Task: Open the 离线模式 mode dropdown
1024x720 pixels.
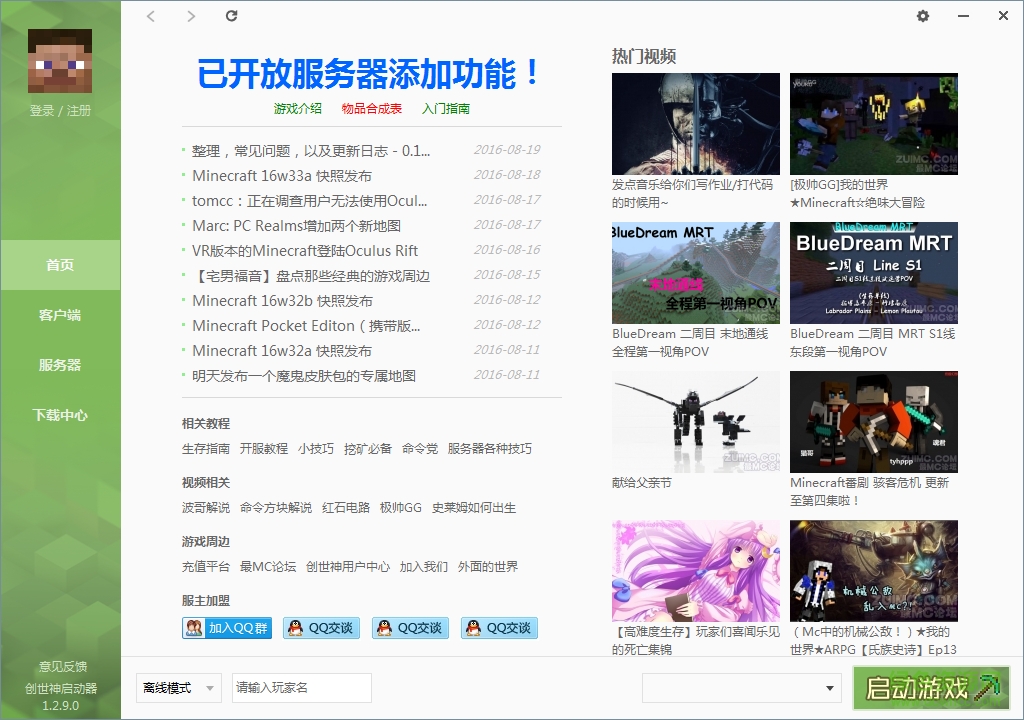Action: pyautogui.click(x=177, y=688)
